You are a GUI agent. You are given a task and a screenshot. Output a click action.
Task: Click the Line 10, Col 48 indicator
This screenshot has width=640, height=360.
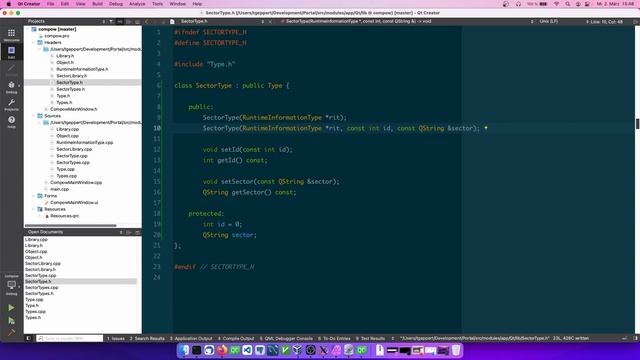(606, 21)
